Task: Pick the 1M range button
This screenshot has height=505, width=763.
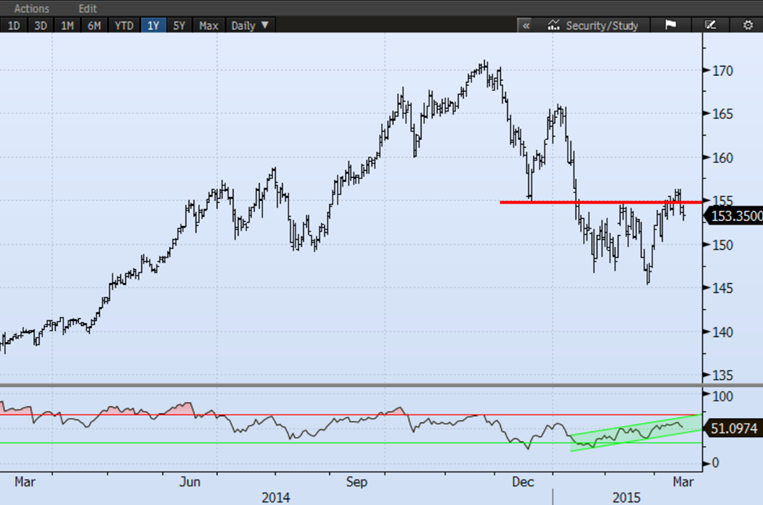Action: pos(67,25)
